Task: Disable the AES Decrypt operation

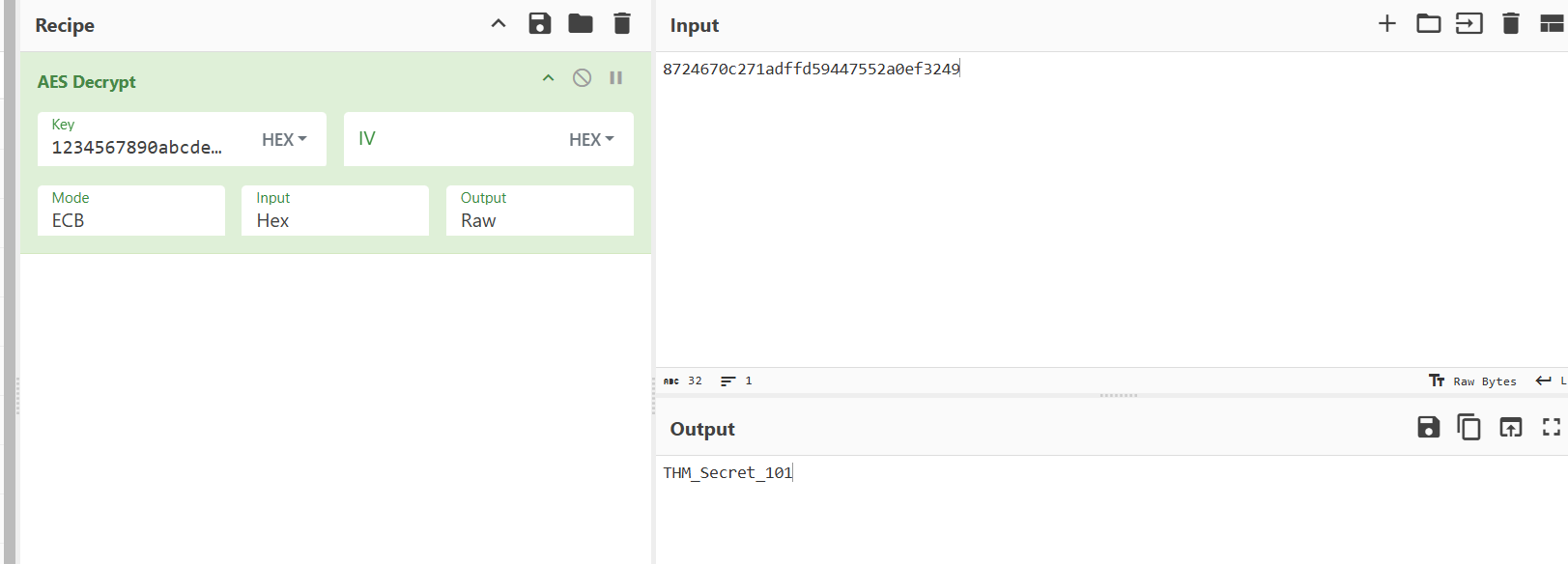Action: 582,78
